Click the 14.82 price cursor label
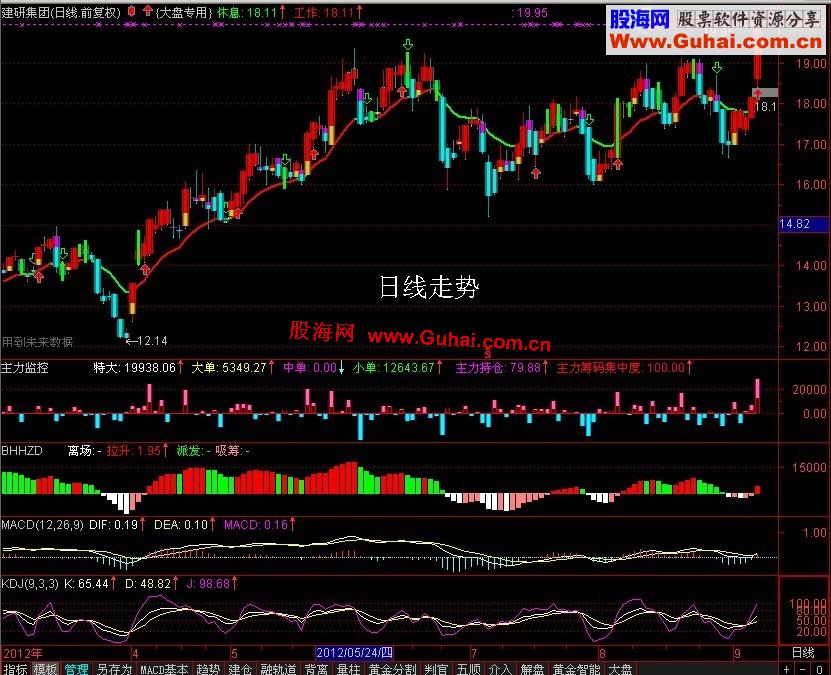Image resolution: width=831 pixels, height=675 pixels. pos(803,224)
